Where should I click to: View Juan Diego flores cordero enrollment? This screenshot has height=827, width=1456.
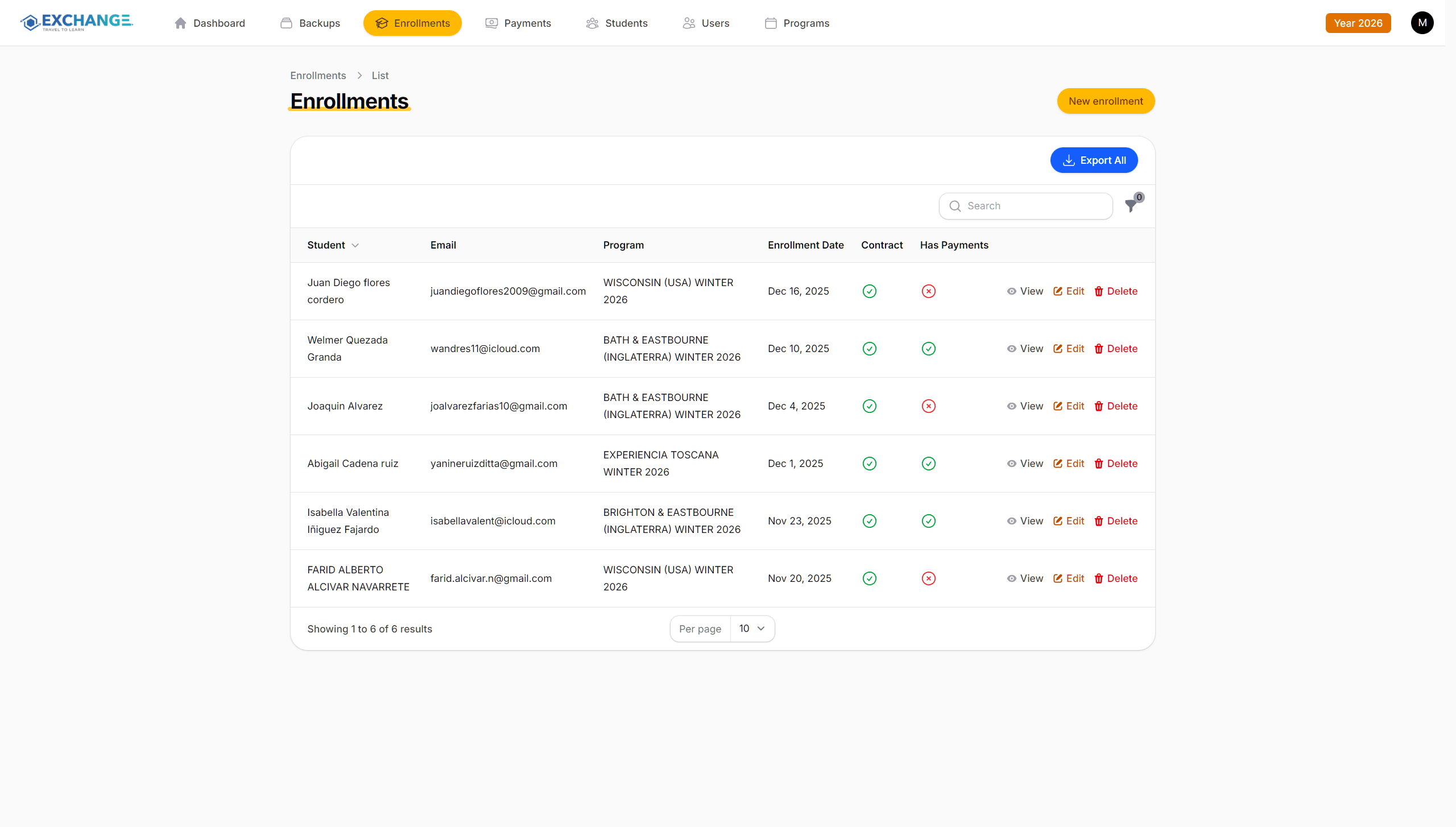pos(1025,291)
